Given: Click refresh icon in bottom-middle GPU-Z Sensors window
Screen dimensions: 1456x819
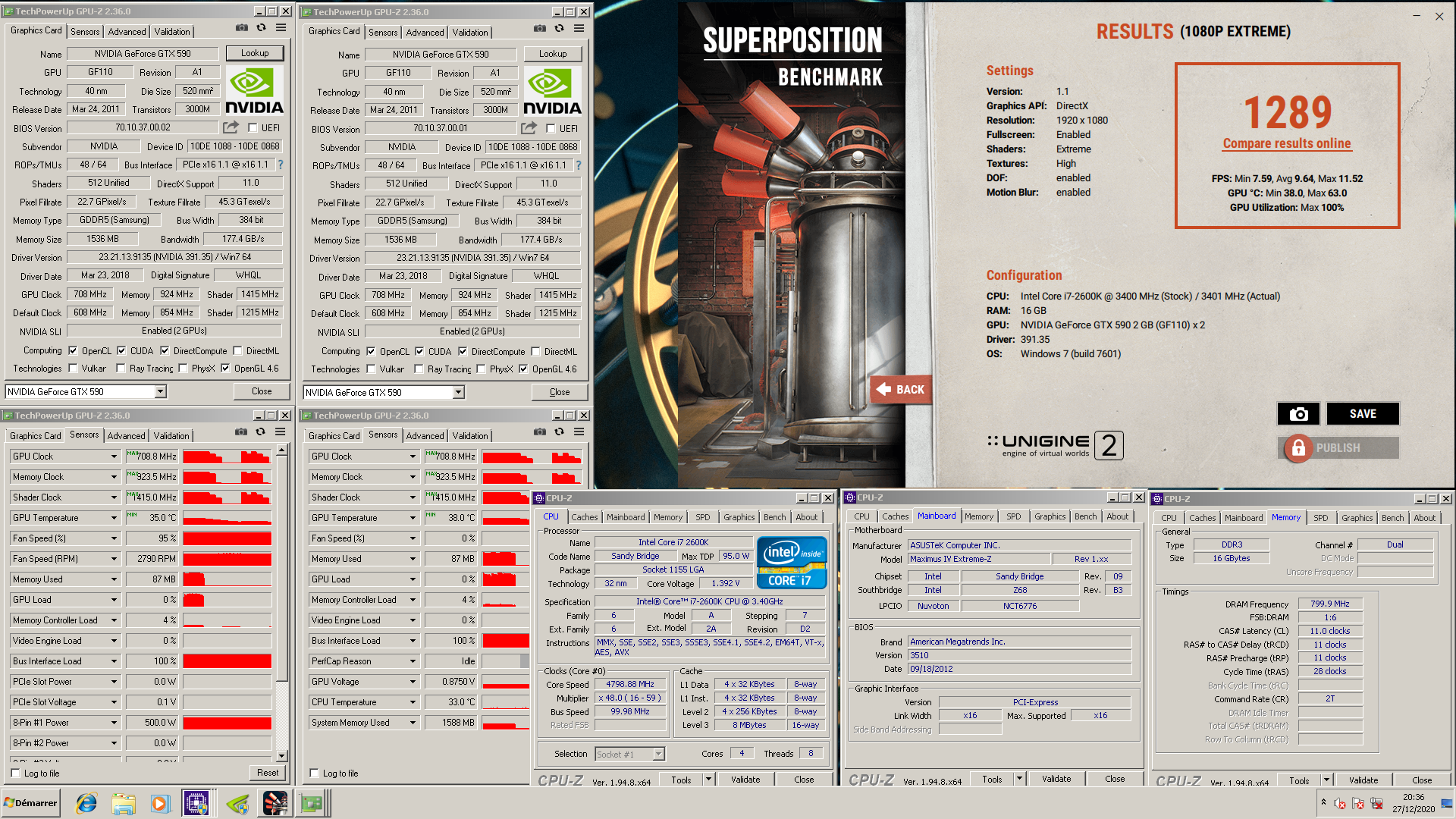Looking at the screenshot, I should coord(559,431).
